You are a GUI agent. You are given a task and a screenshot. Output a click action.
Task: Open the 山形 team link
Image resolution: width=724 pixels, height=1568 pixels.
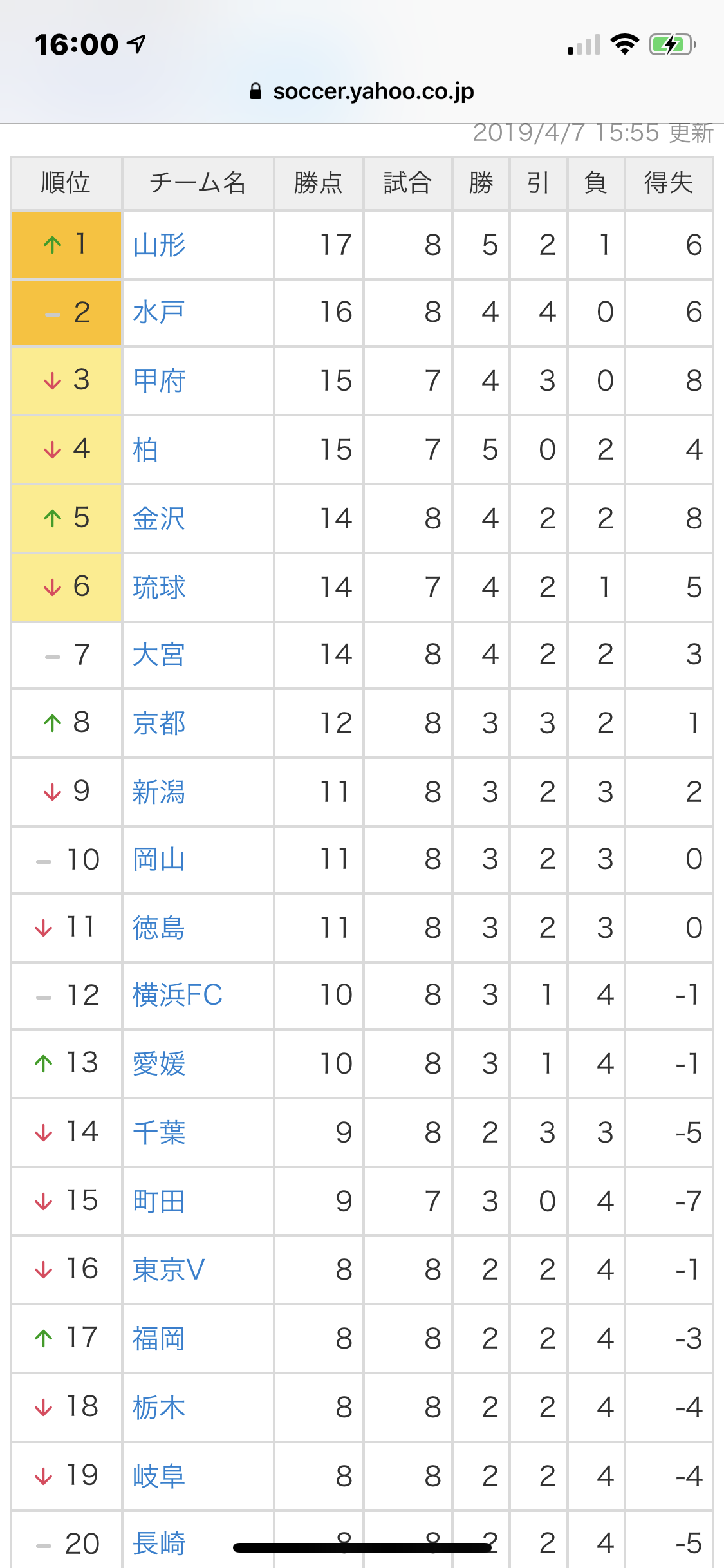point(159,245)
